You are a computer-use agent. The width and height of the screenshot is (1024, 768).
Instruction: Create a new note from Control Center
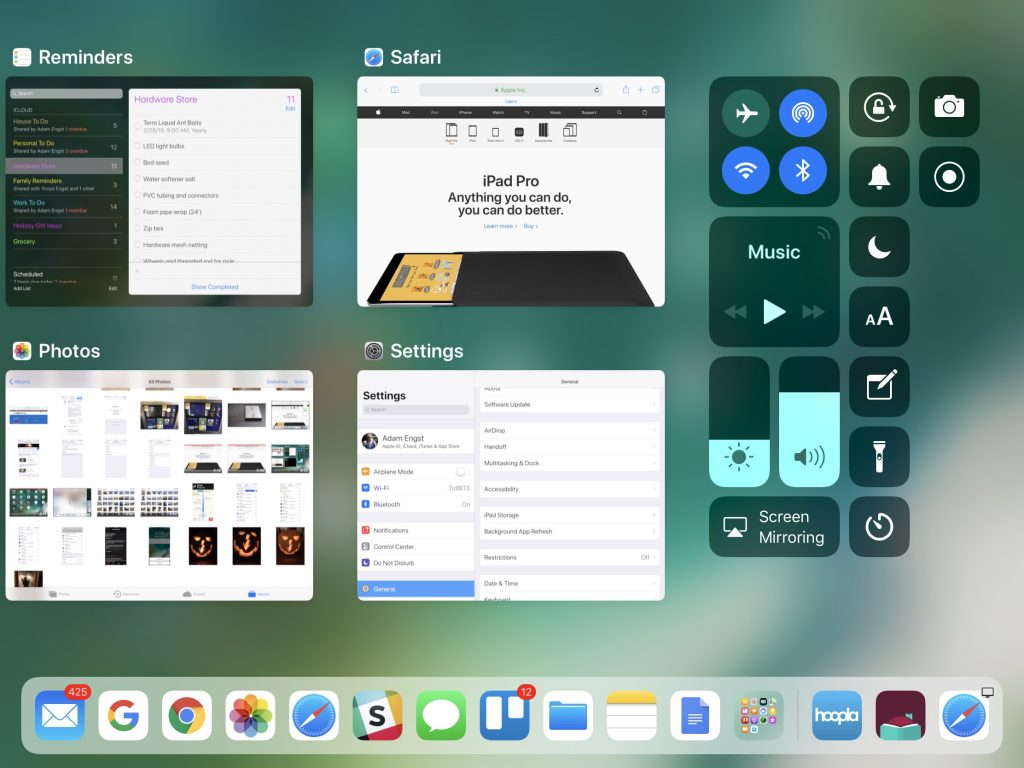point(879,387)
